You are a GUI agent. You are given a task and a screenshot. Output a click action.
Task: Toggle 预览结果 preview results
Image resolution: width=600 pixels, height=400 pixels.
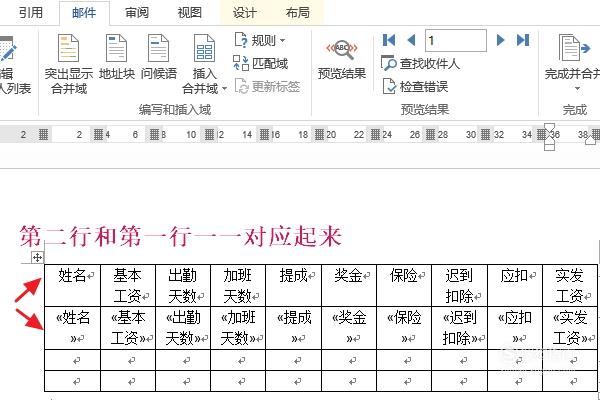point(342,59)
